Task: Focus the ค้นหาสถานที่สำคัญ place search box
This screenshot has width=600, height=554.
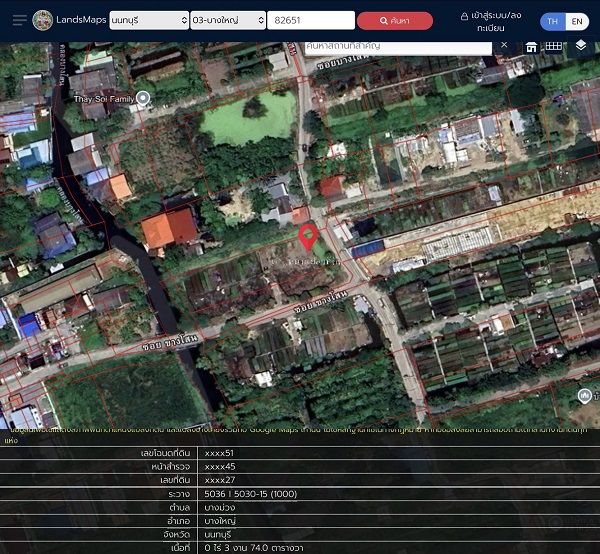Action: [400, 45]
